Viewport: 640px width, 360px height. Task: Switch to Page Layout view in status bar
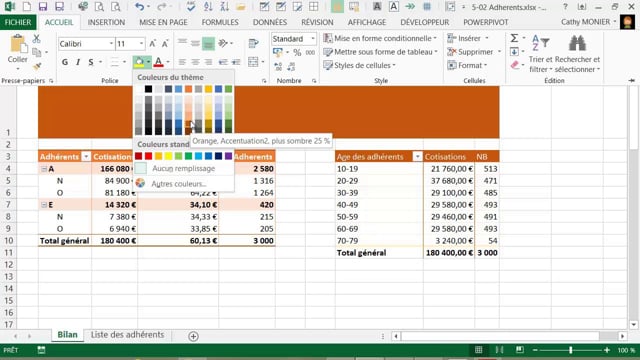click(x=499, y=350)
